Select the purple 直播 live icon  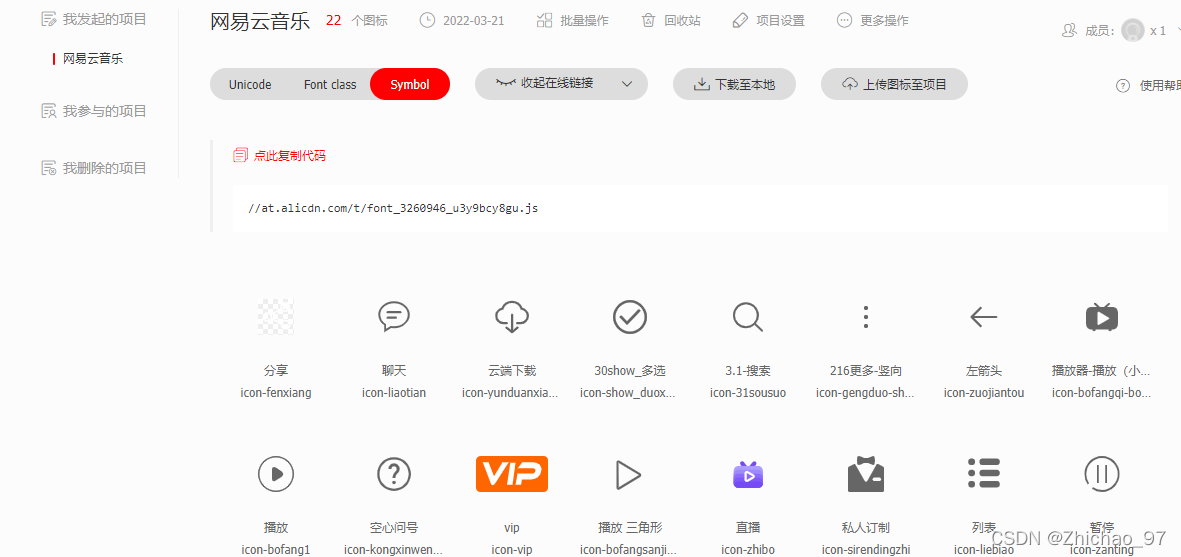click(x=748, y=474)
